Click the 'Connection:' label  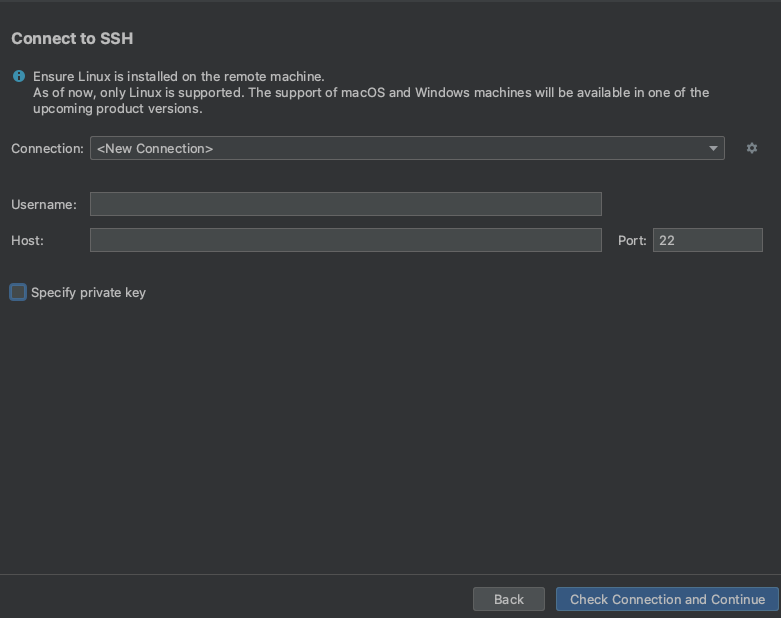pyautogui.click(x=47, y=148)
